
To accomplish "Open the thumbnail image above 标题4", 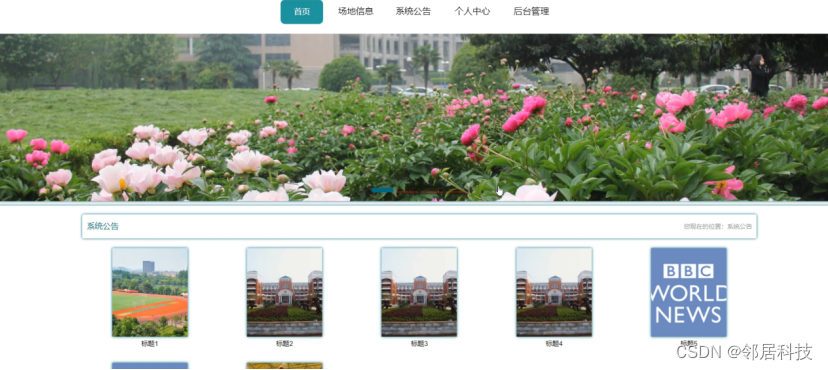I will click(x=554, y=292).
